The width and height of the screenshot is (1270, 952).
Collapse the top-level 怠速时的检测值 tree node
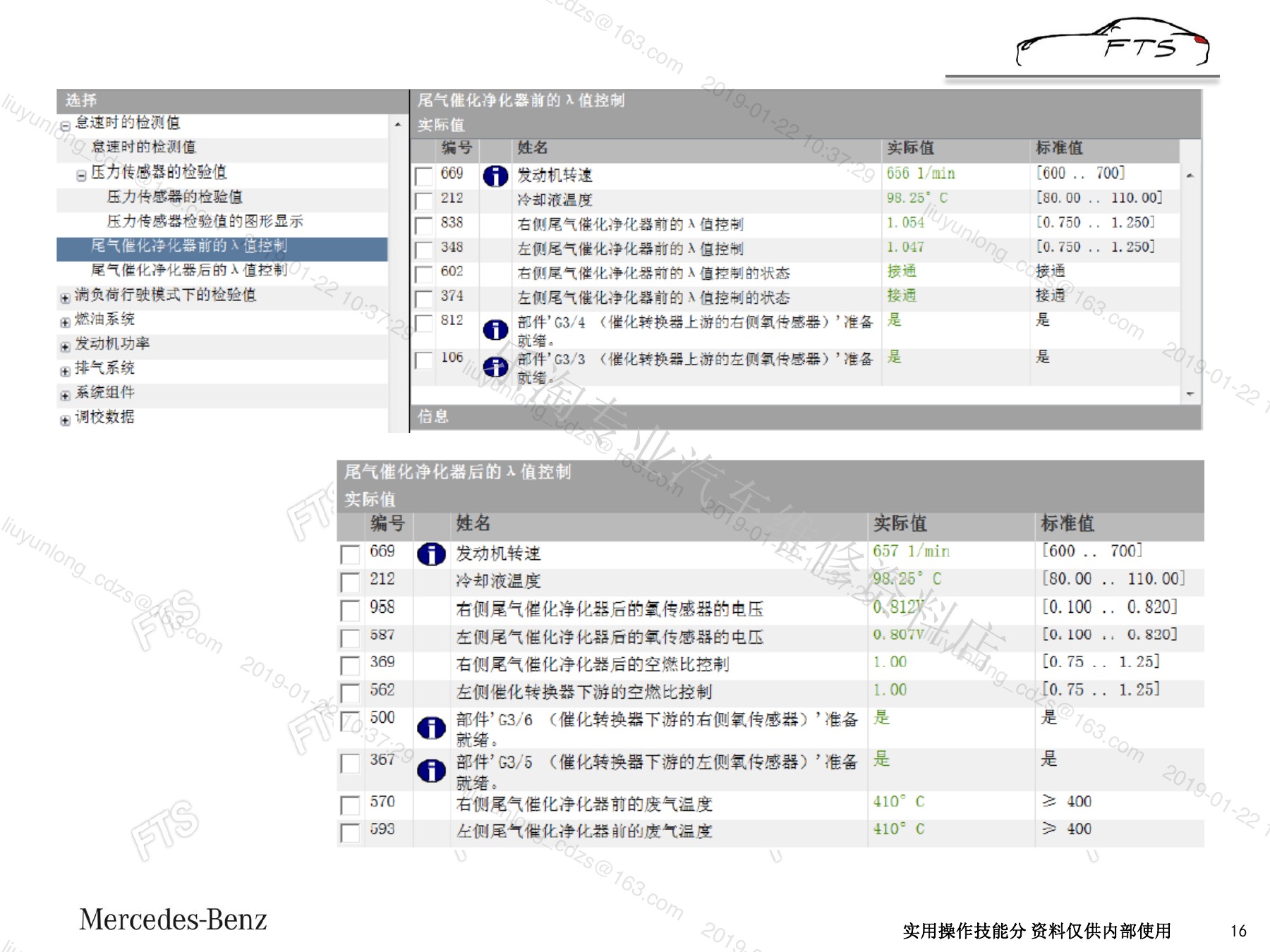[x=65, y=126]
